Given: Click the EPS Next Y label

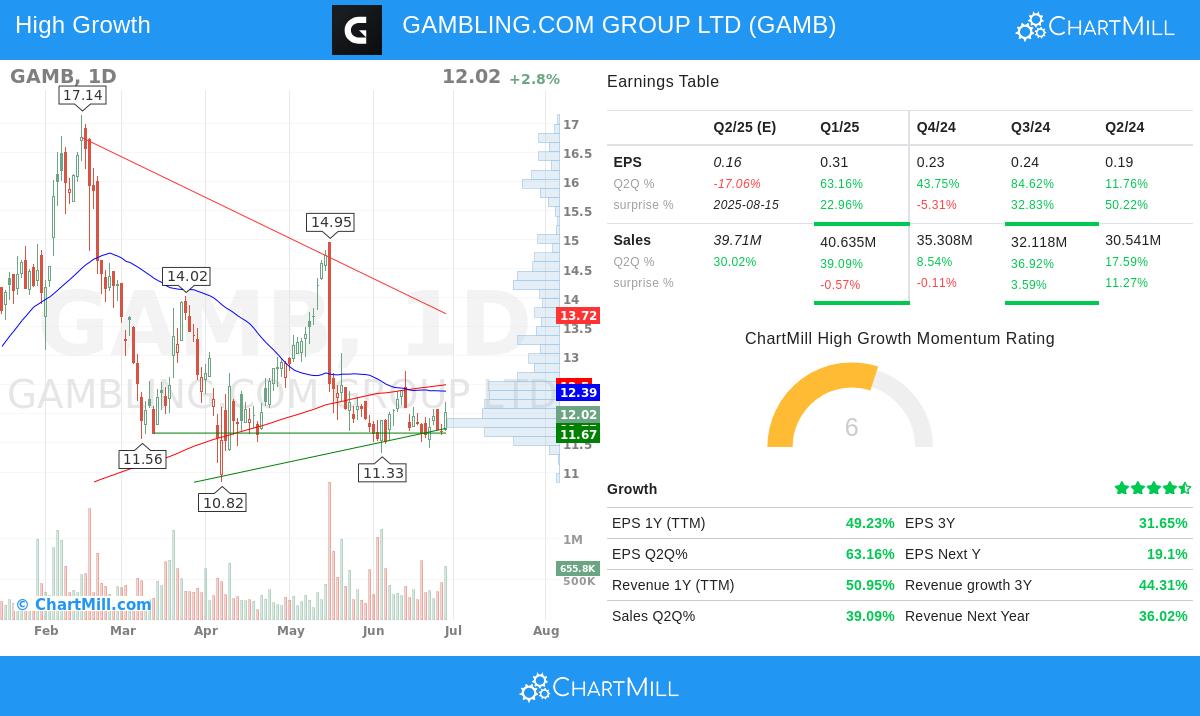Looking at the screenshot, I should pyautogui.click(x=943, y=554).
